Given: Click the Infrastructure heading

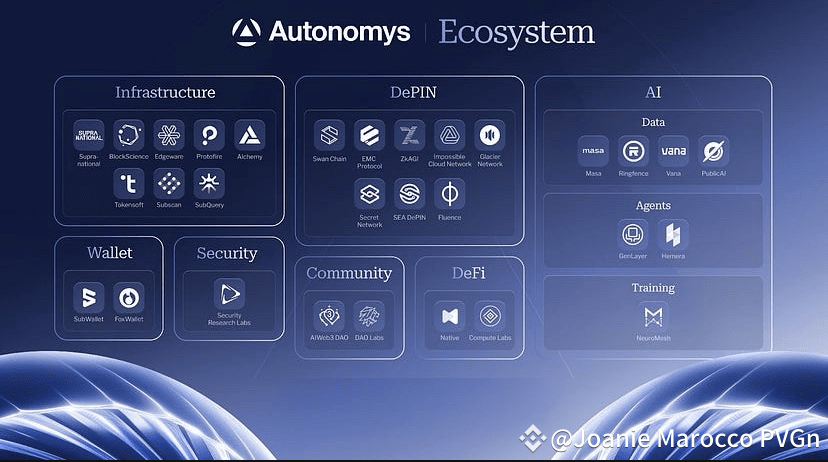Looking at the screenshot, I should pos(165,92).
